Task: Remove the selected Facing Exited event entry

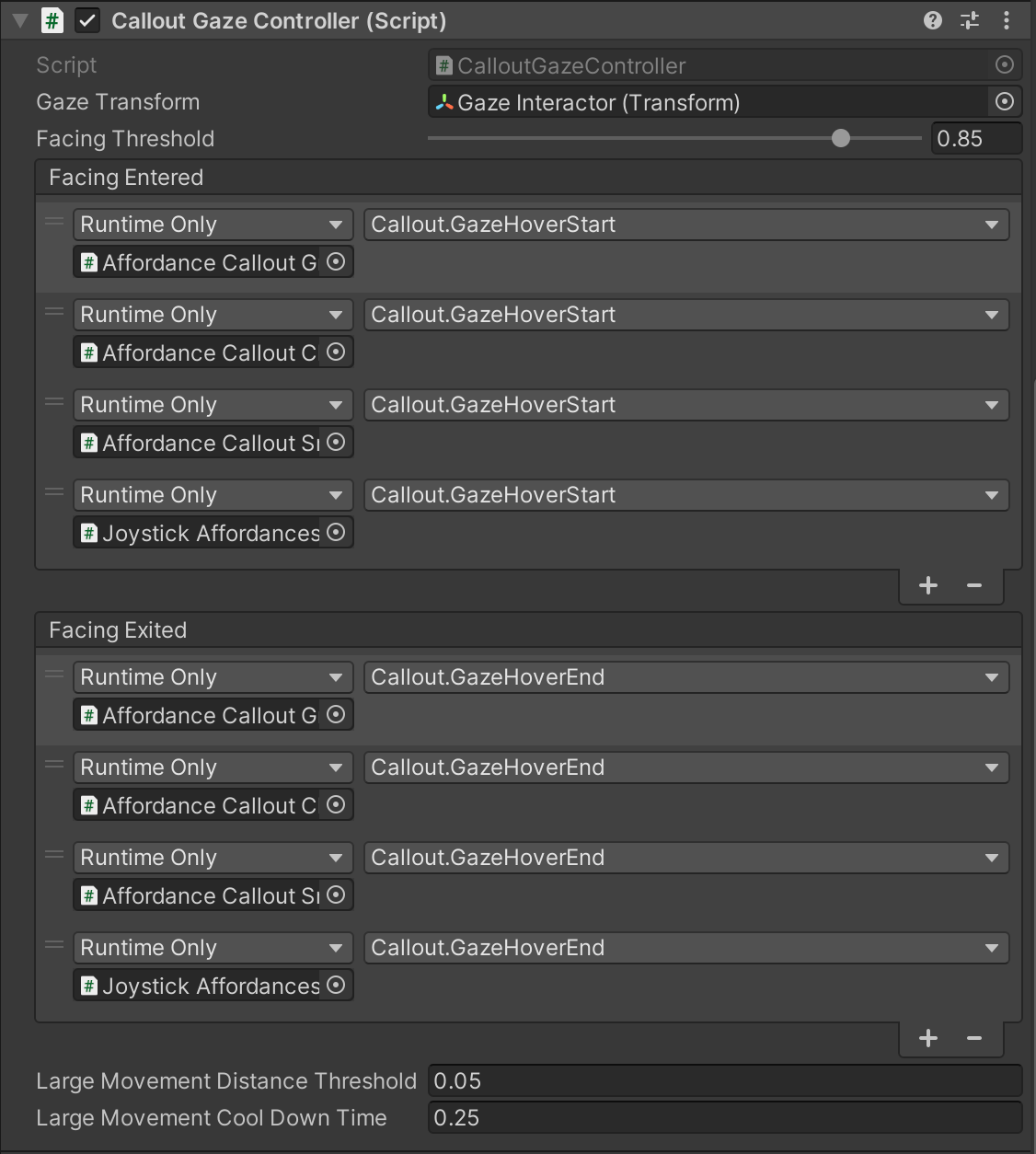Action: click(974, 1038)
